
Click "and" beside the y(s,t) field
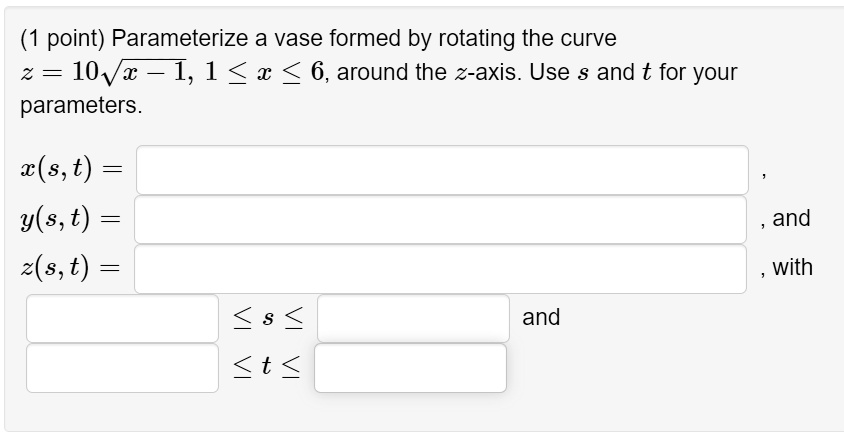[x=791, y=218]
